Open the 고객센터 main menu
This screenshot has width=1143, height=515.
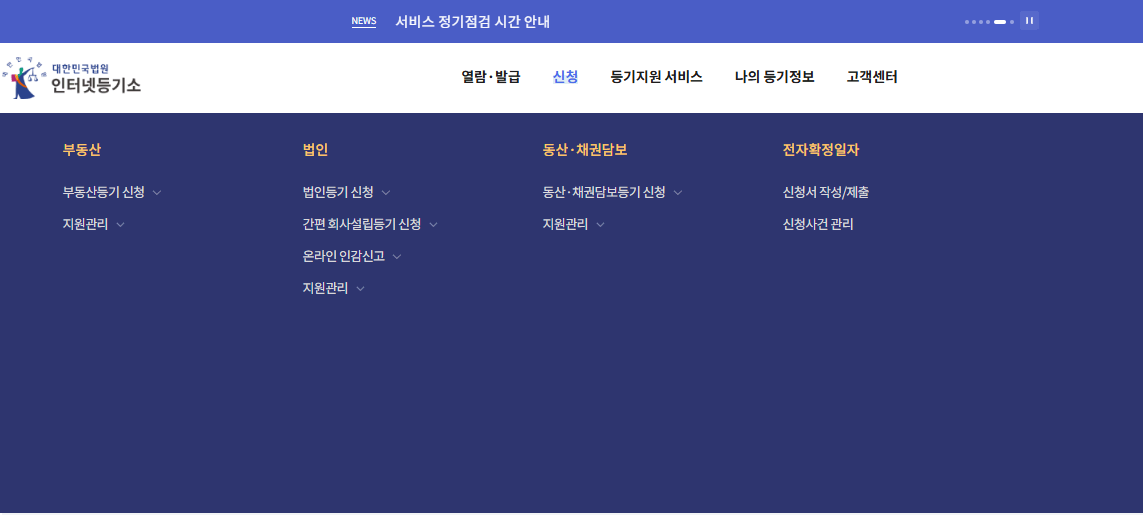click(x=872, y=77)
